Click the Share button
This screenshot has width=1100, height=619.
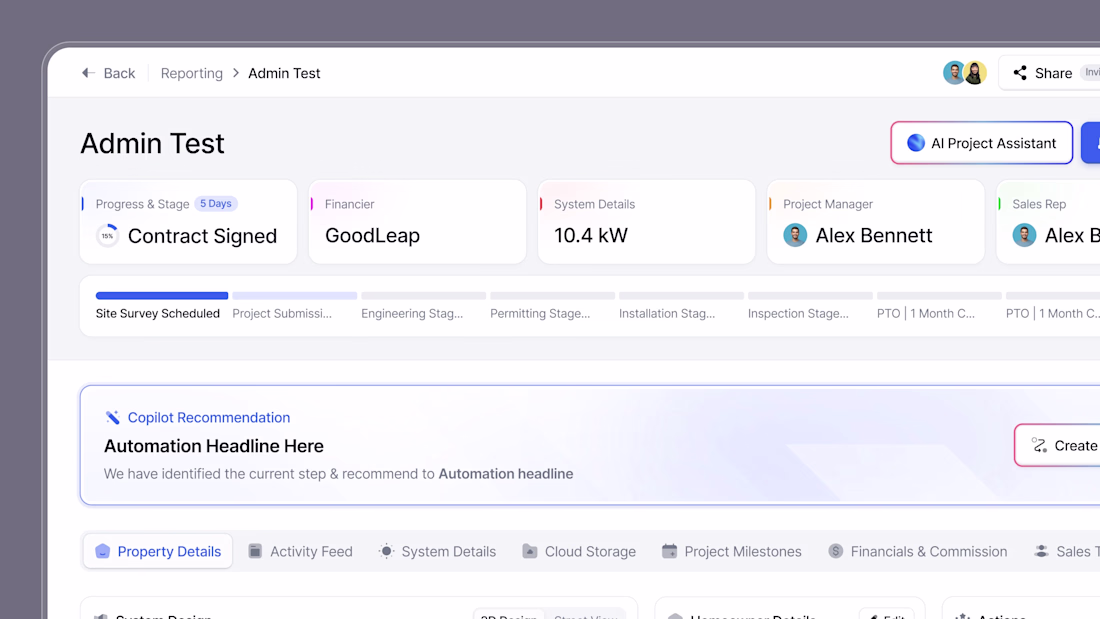[1043, 73]
